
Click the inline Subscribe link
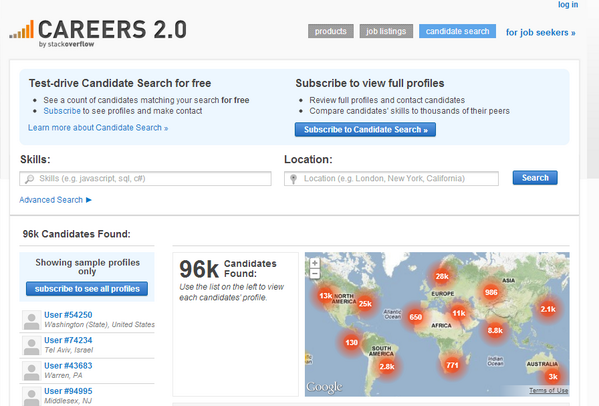pyautogui.click(x=62, y=111)
